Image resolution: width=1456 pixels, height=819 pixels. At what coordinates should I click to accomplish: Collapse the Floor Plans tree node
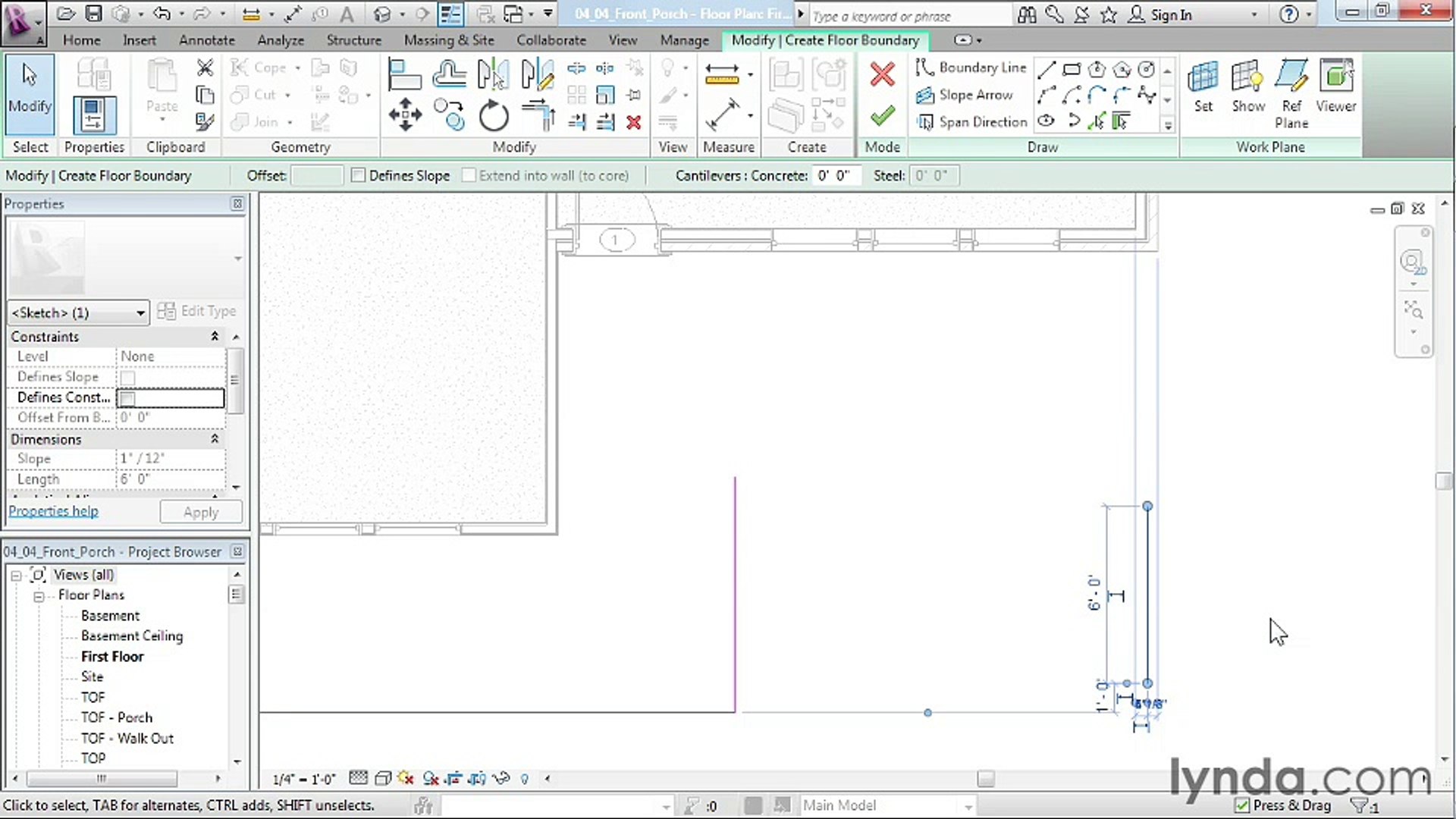click(x=39, y=596)
